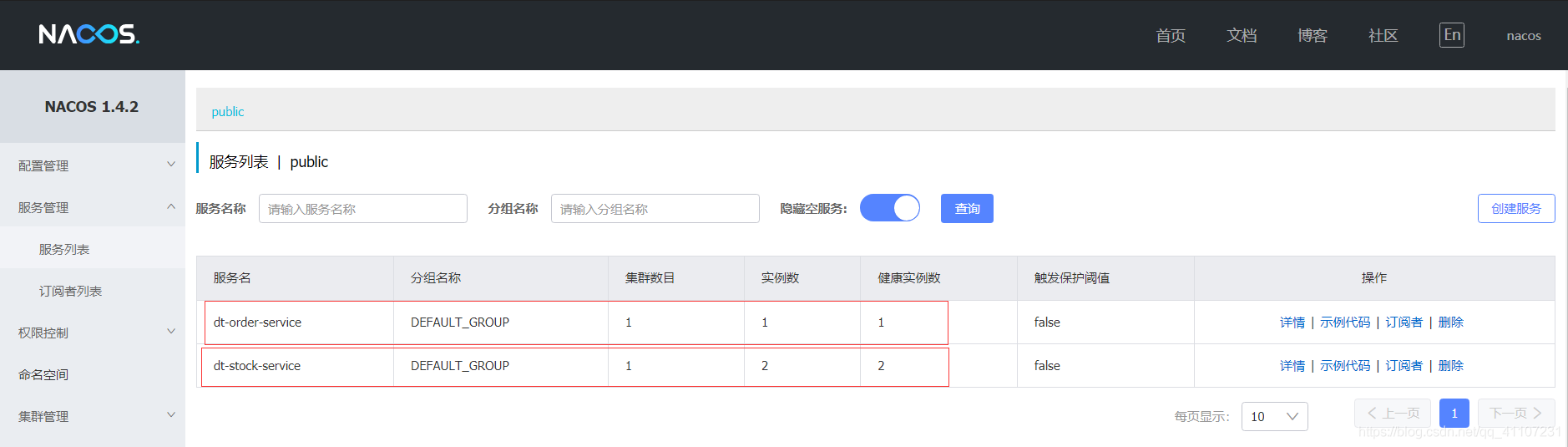Screen dimensions: 1568x447
Task: Open 详情 for dt-stock-service
Action: pos(1292,366)
